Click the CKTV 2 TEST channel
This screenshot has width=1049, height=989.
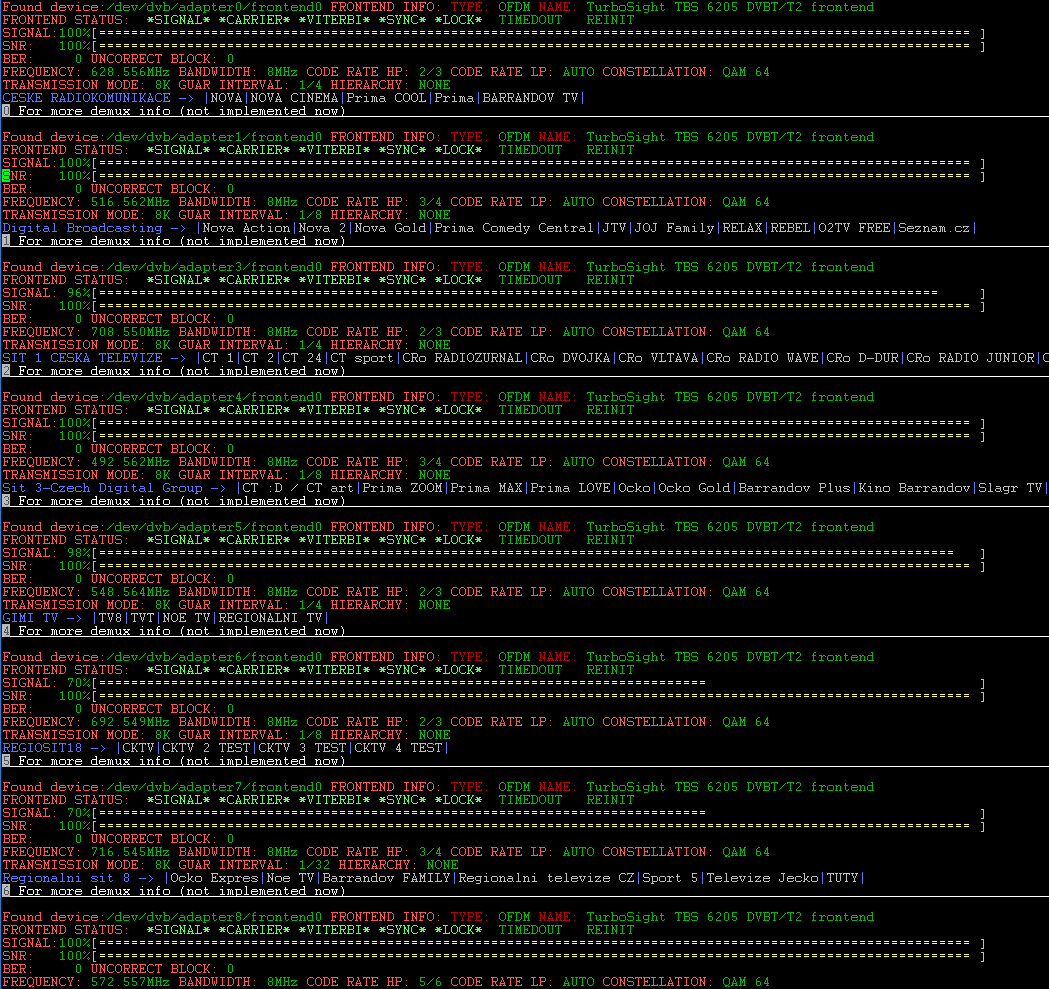(x=206, y=748)
